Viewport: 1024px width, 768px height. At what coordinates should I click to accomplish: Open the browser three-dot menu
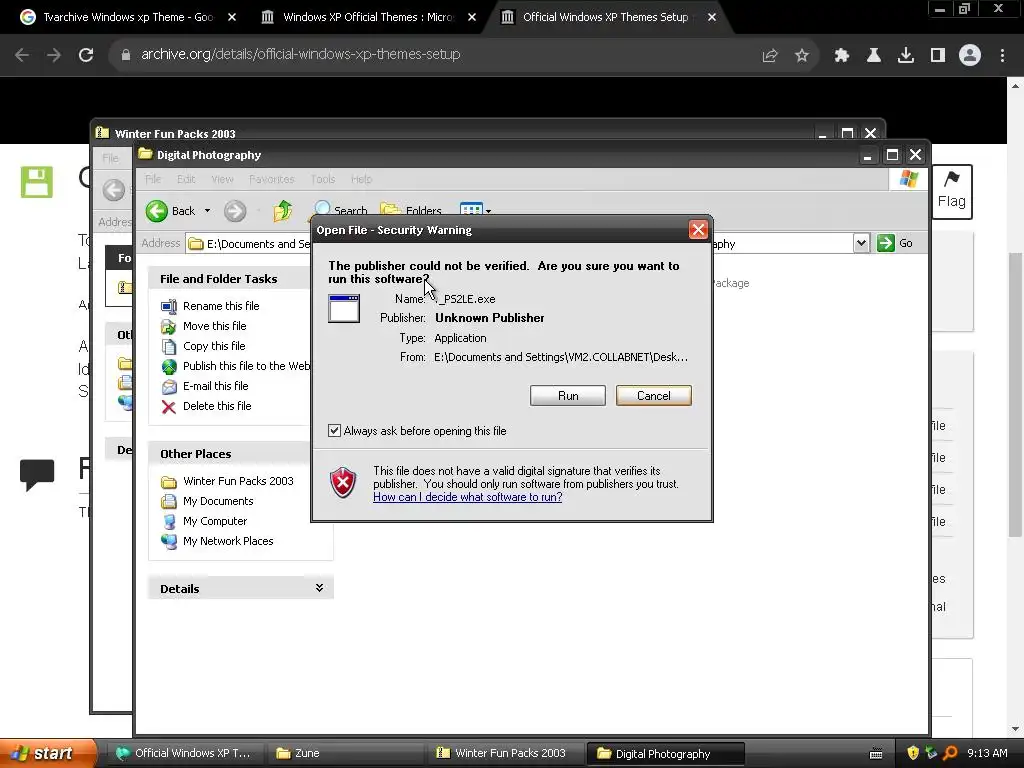point(1002,56)
